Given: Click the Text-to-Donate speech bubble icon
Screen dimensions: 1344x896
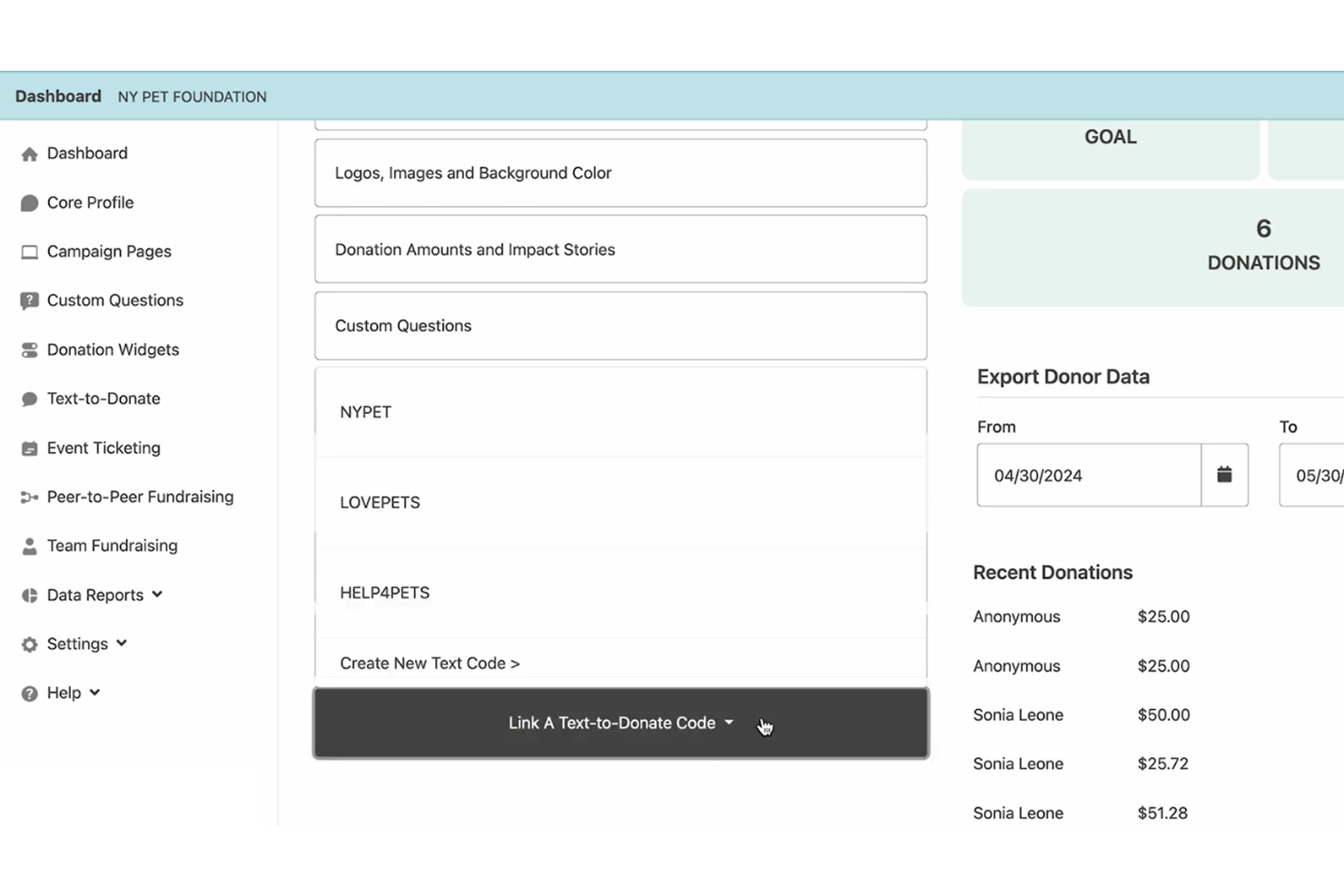Looking at the screenshot, I should [29, 399].
